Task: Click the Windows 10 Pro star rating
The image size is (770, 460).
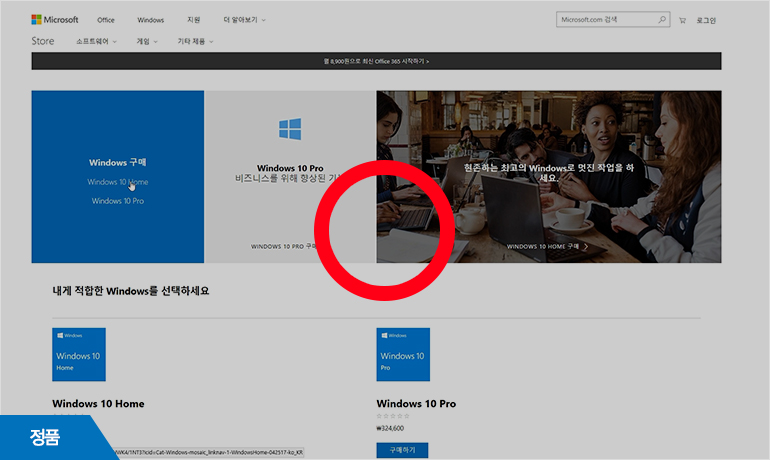Action: 393,416
